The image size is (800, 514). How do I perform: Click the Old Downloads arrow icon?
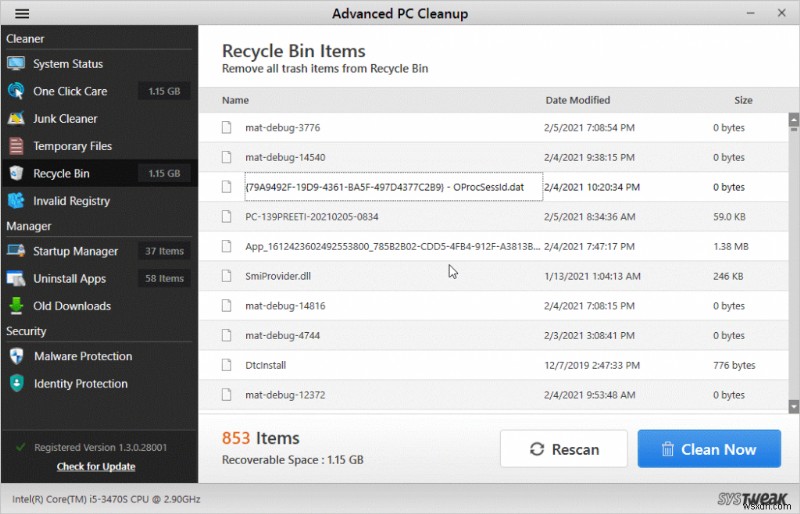click(15, 306)
